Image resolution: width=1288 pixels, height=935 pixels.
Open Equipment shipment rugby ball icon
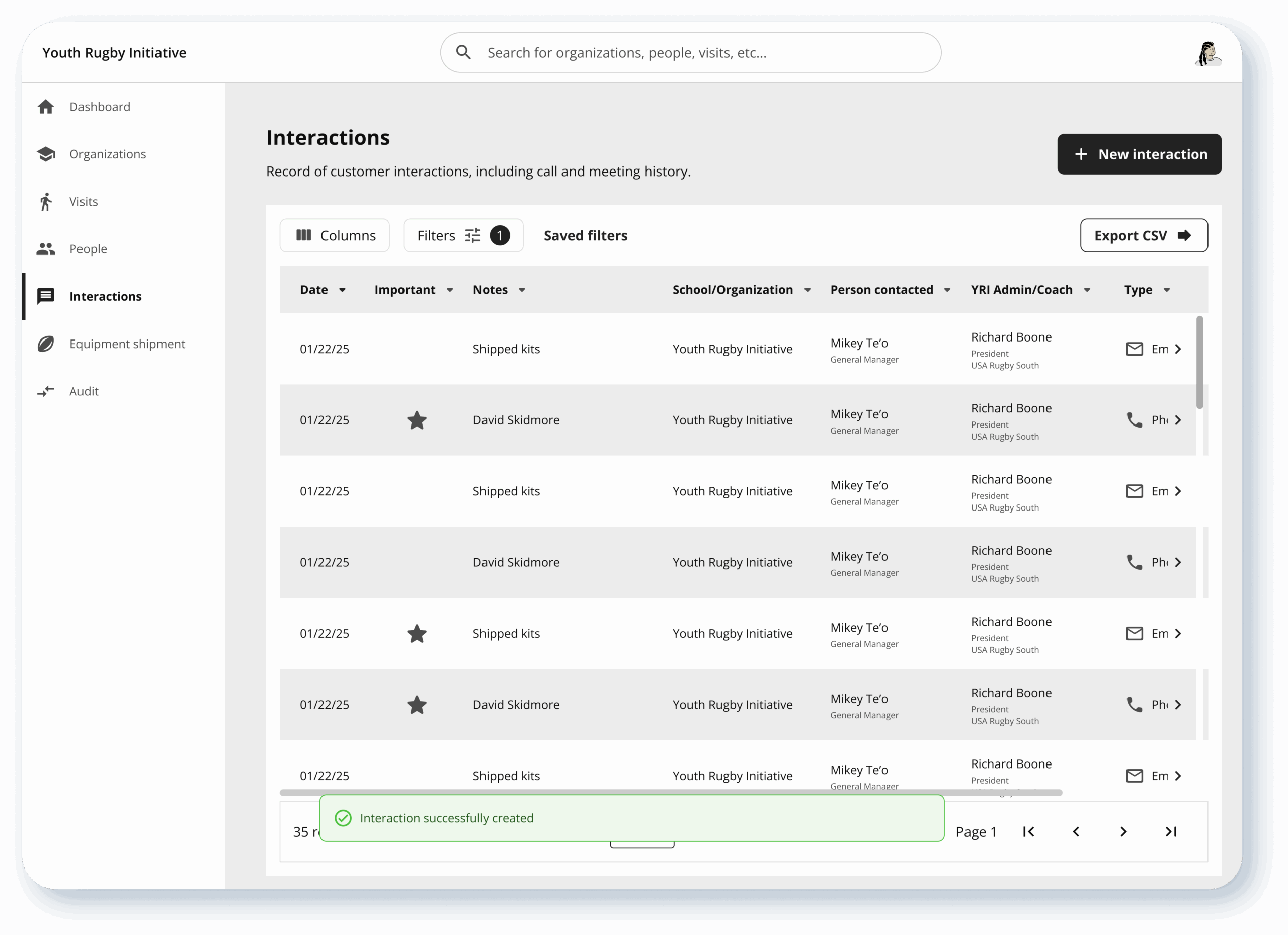(x=45, y=344)
